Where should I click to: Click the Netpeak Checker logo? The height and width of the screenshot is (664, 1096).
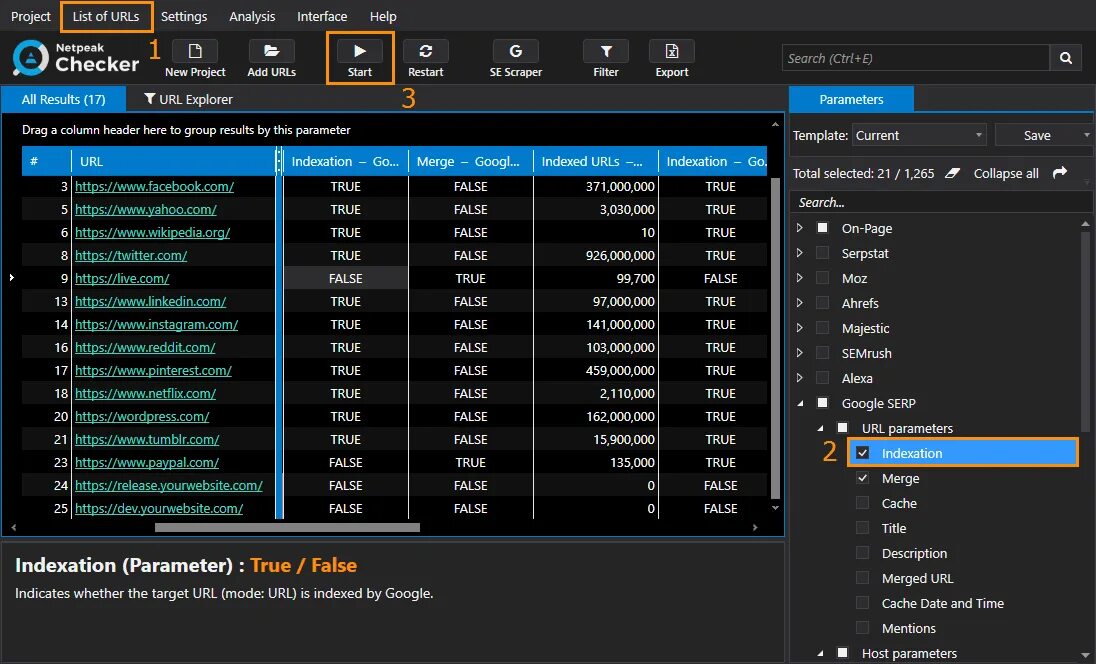pos(75,57)
